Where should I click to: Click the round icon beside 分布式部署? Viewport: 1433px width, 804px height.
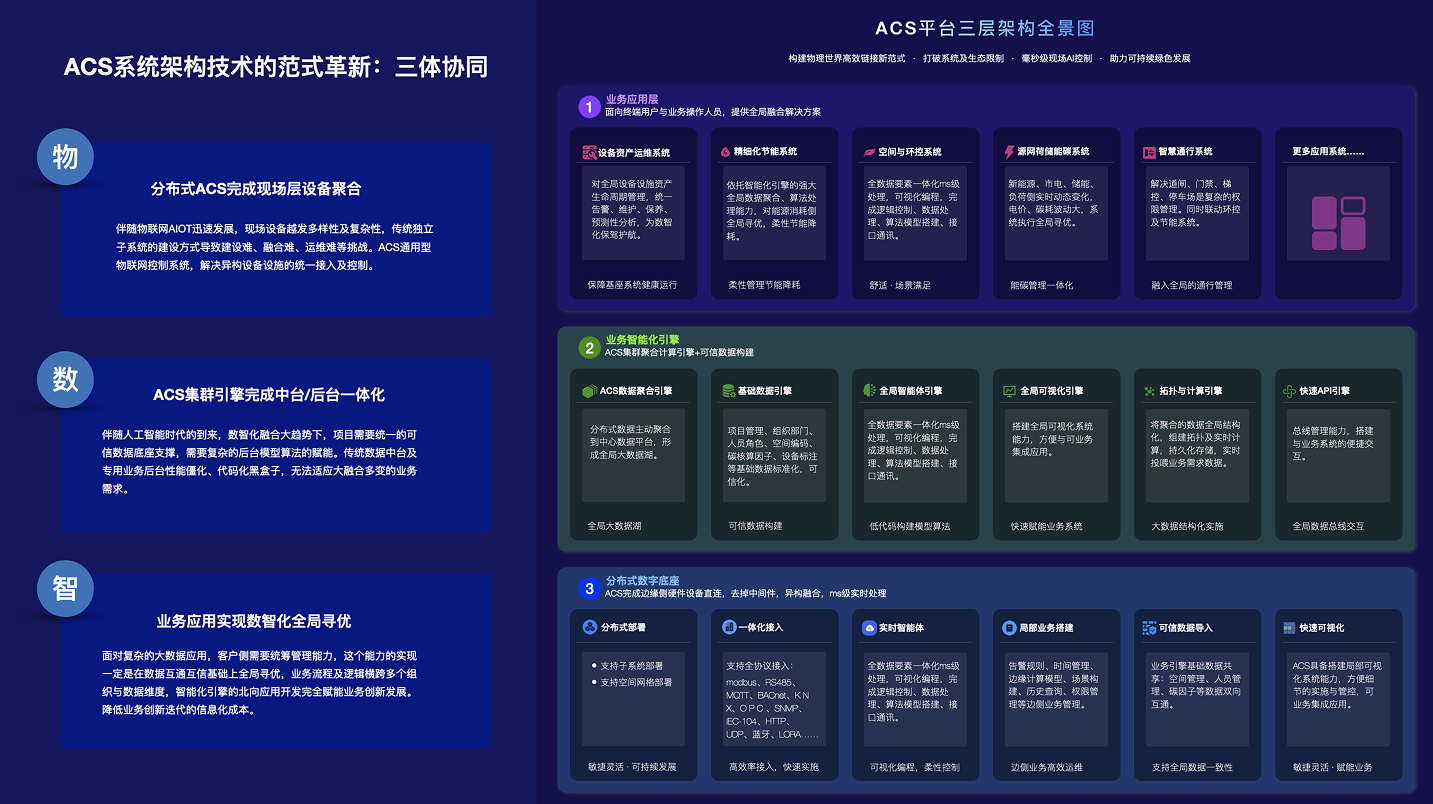(x=589, y=628)
